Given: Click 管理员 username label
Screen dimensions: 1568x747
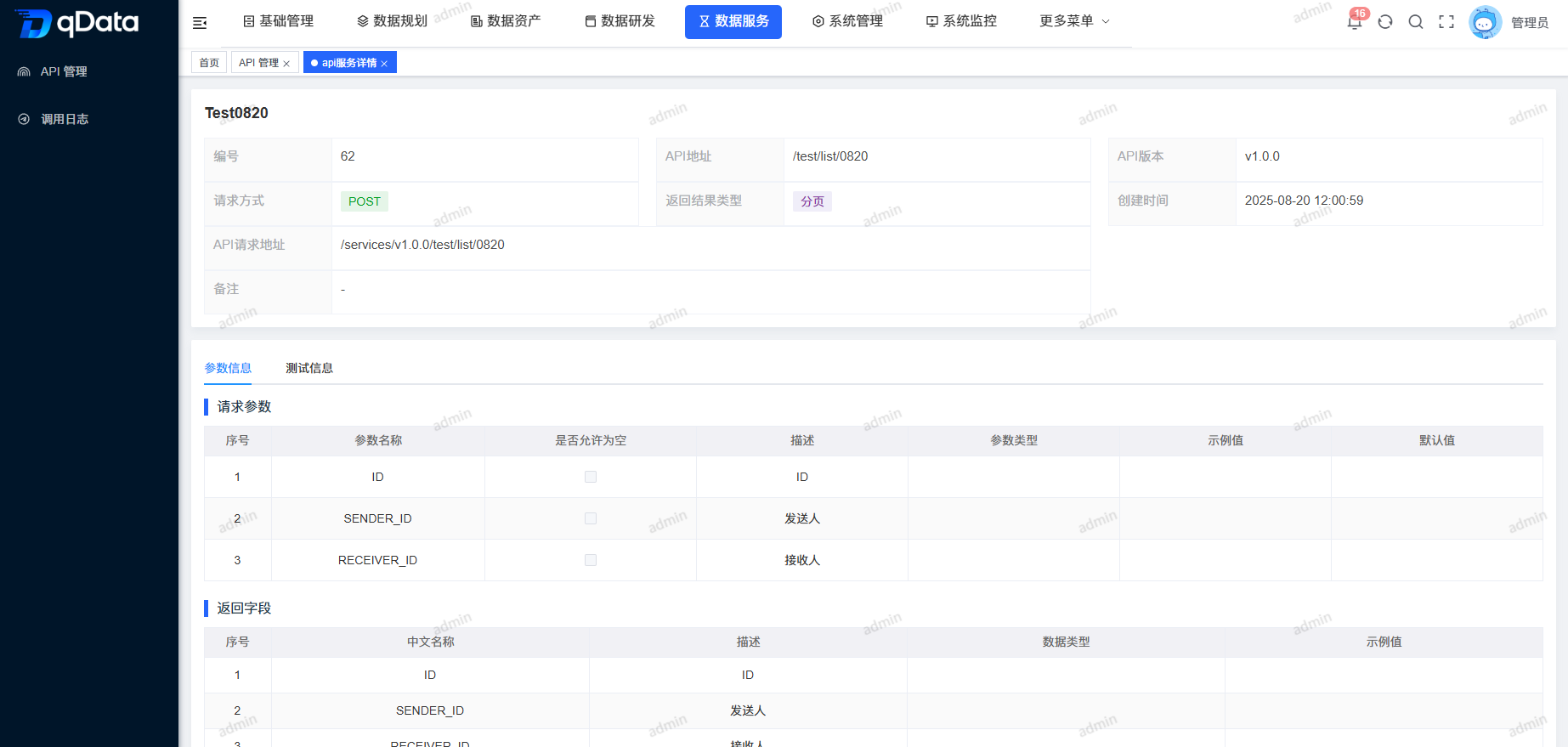Looking at the screenshot, I should 1530,23.
